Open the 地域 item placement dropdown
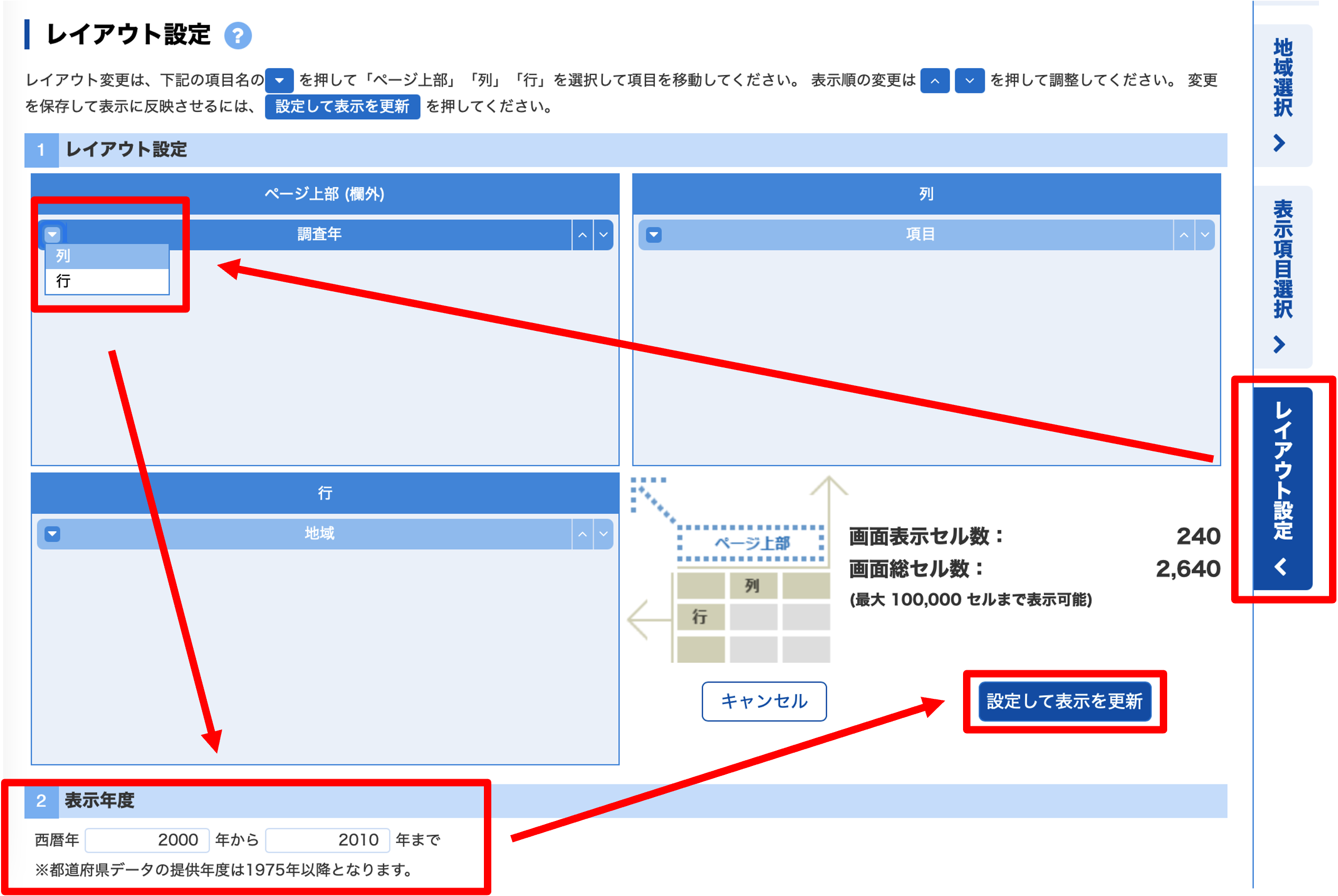1338x896 pixels. pyautogui.click(x=52, y=534)
